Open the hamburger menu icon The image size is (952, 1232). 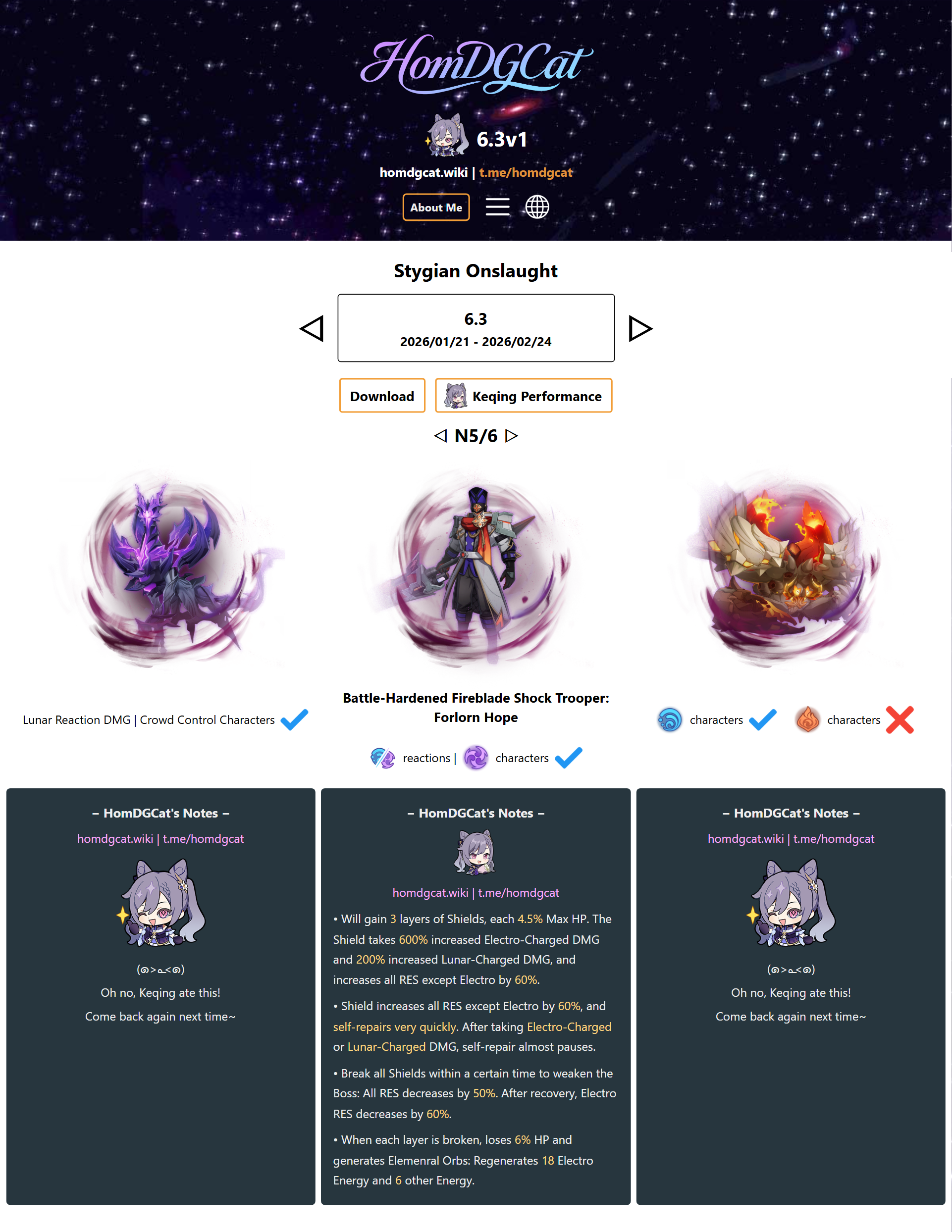point(497,207)
